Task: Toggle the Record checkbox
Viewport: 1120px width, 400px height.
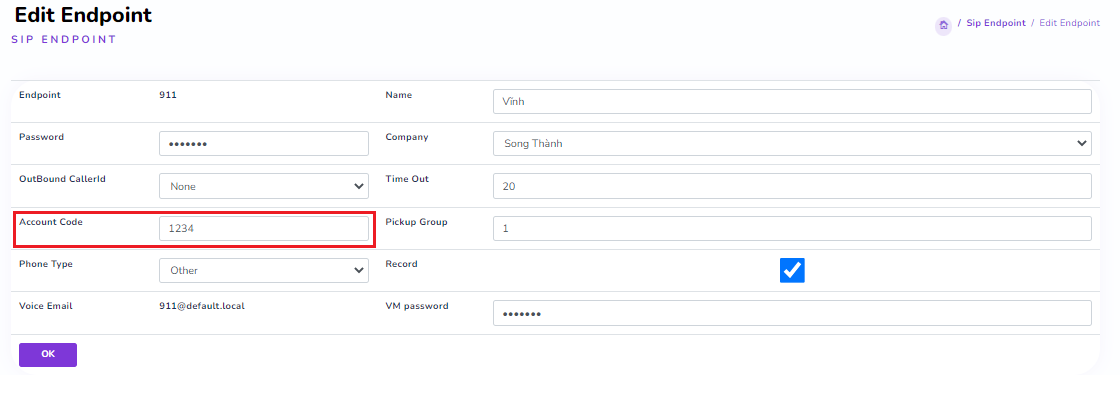Action: (x=792, y=271)
